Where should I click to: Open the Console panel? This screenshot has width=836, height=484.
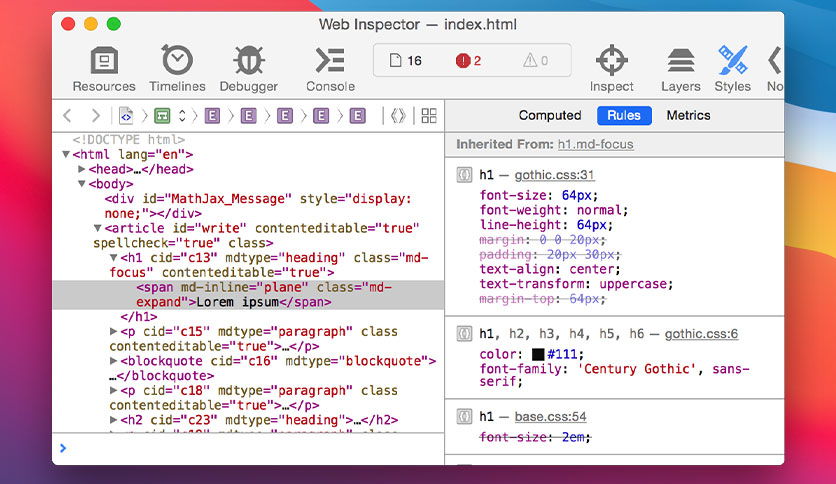coord(330,69)
